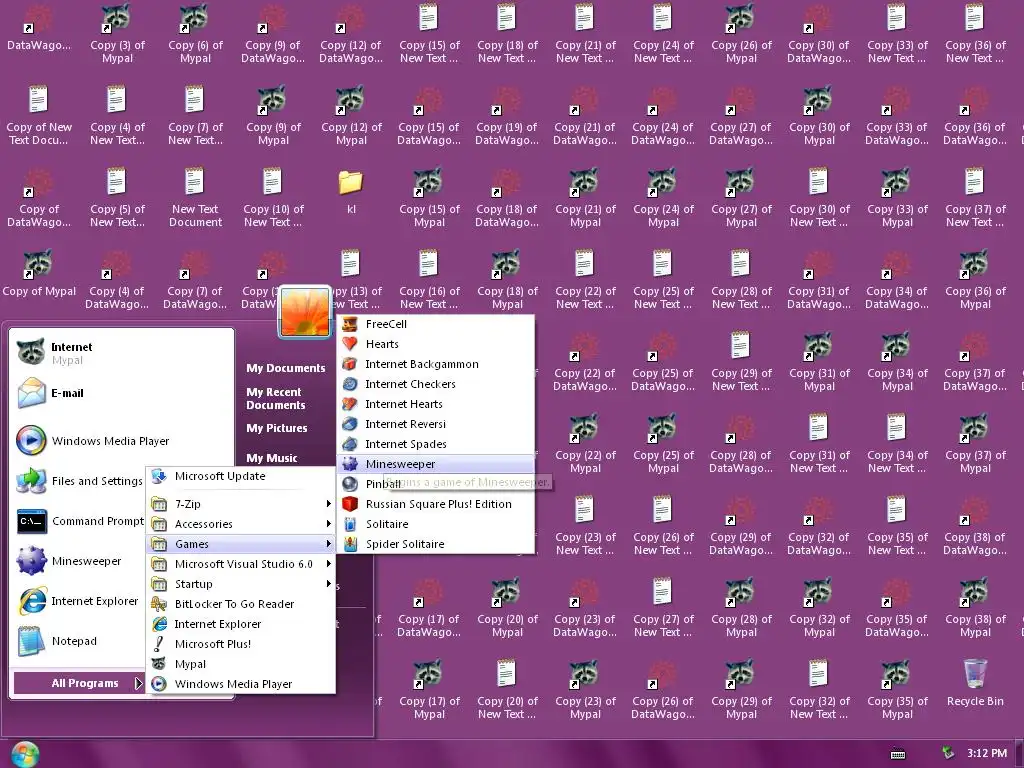
Task: Start Internet Spades
Action: pyautogui.click(x=436, y=444)
